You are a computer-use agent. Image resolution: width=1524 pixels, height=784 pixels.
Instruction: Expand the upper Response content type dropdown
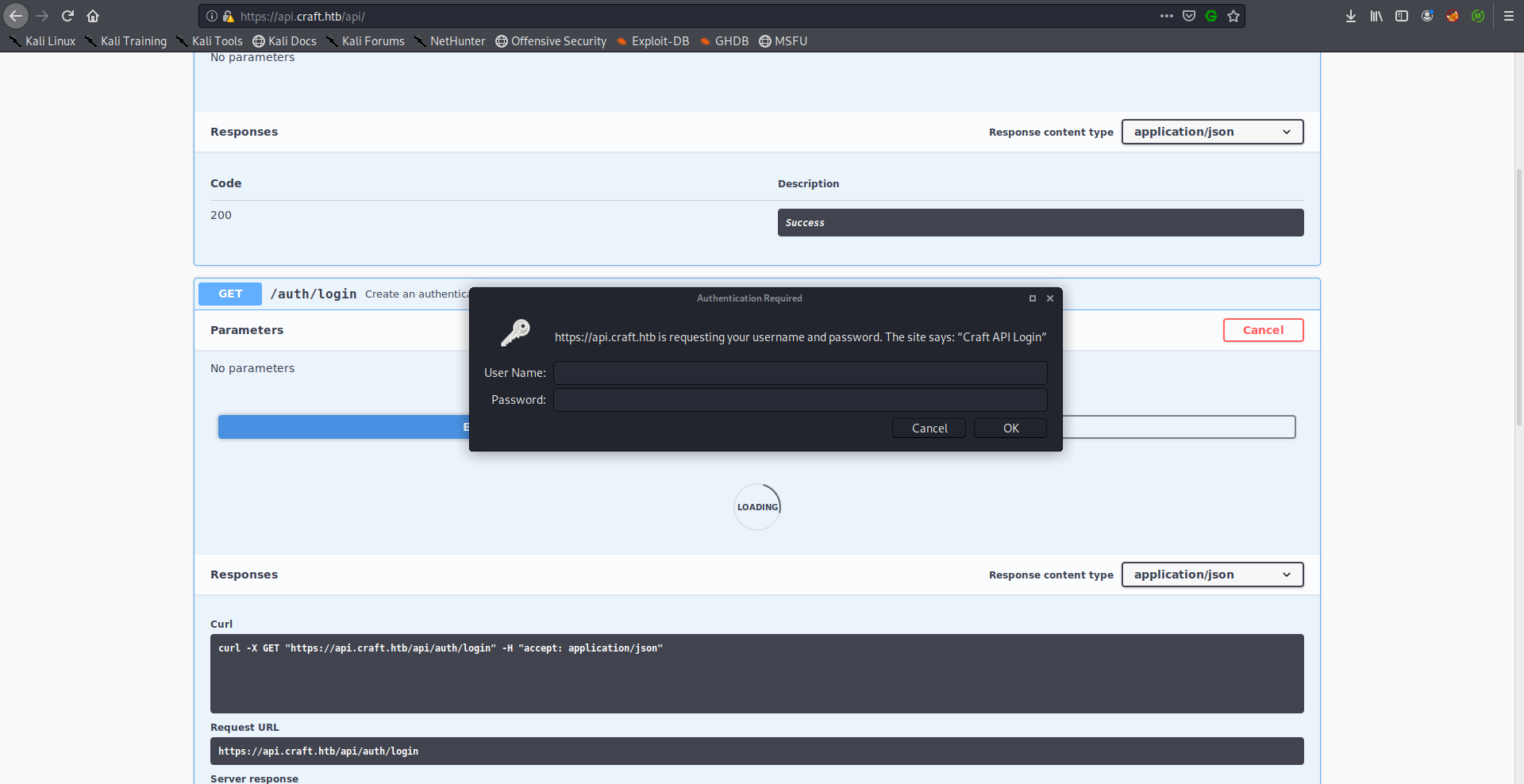[x=1212, y=132]
